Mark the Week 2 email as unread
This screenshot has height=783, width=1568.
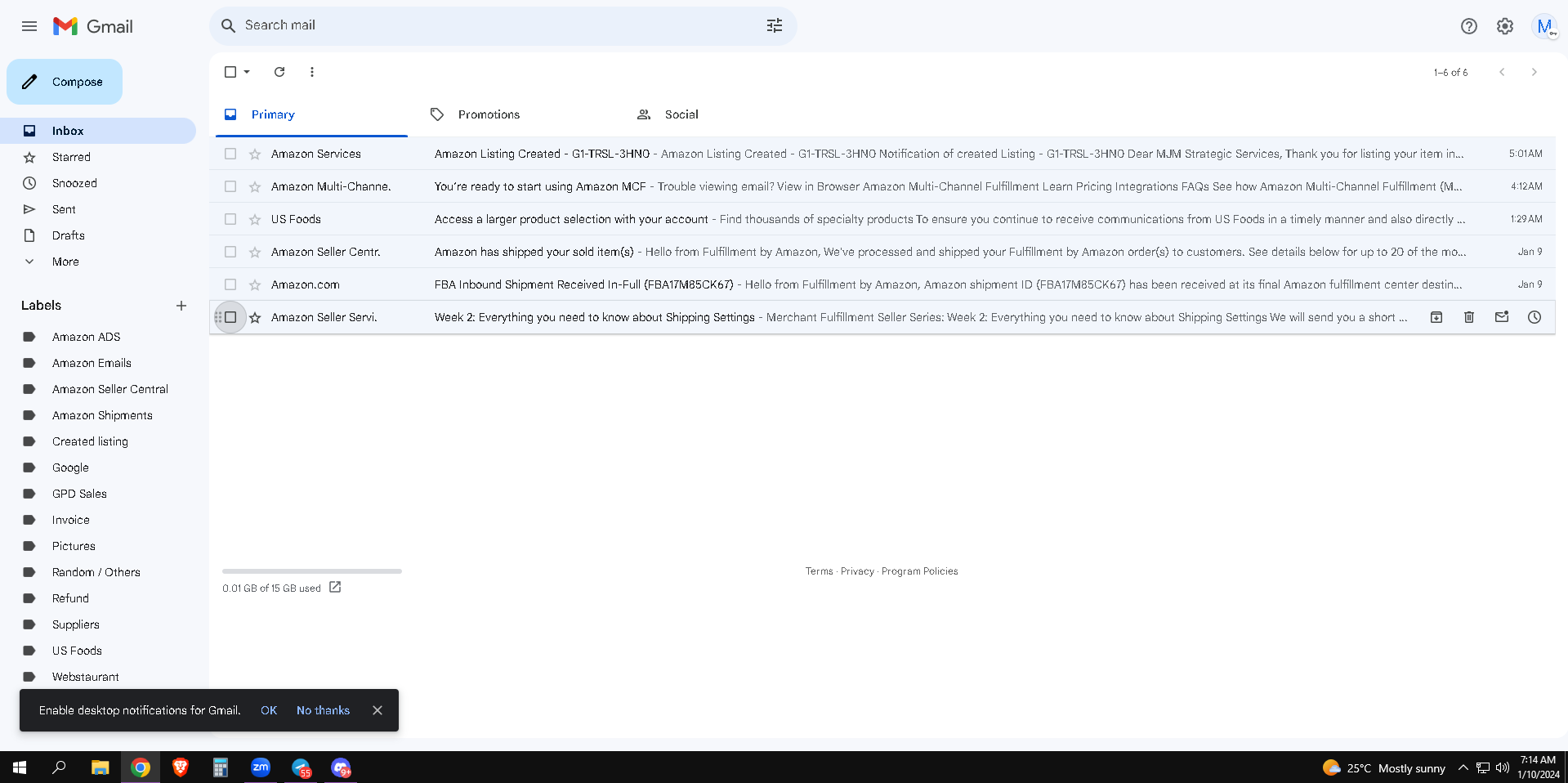[1502, 317]
